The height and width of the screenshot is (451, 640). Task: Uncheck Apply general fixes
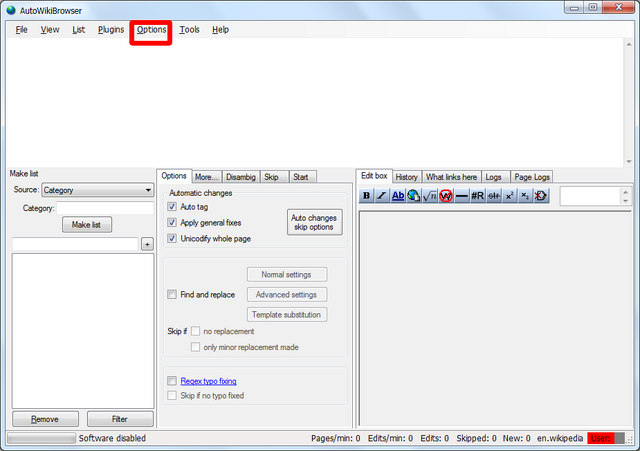click(x=172, y=222)
